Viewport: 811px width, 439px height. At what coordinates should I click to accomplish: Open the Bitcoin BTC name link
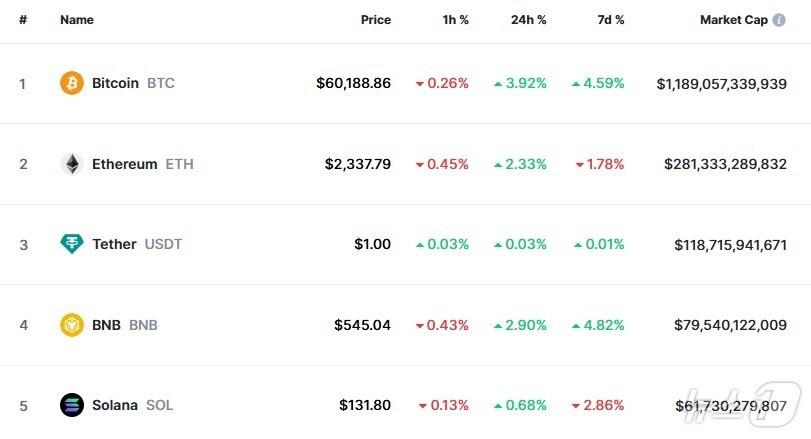coord(132,83)
